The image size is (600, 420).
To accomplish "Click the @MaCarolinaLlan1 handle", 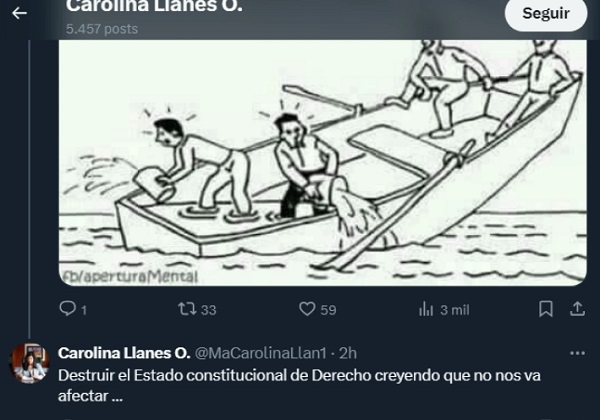I will pos(261,353).
